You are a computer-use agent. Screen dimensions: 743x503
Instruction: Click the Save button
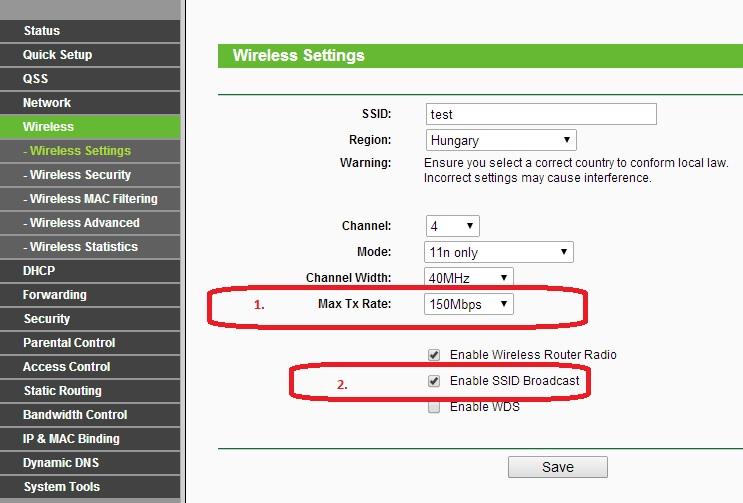[x=558, y=467]
